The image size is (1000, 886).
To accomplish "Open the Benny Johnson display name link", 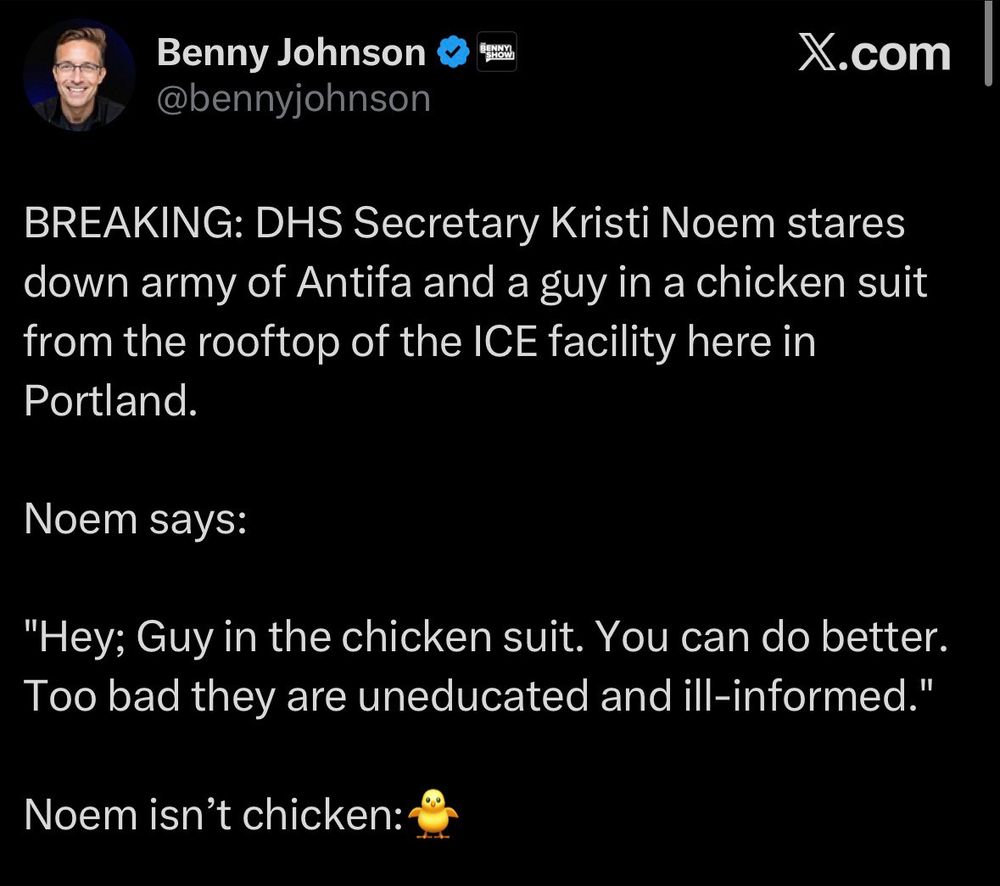I will (291, 53).
